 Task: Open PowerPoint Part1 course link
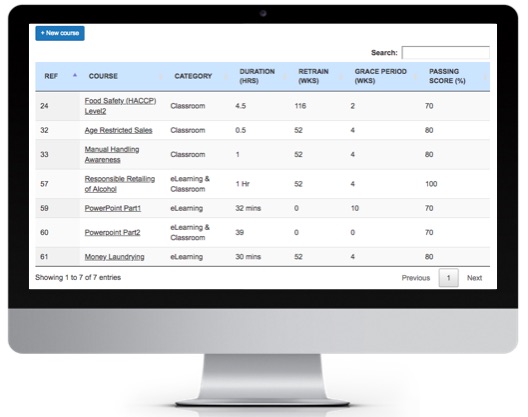point(112,208)
